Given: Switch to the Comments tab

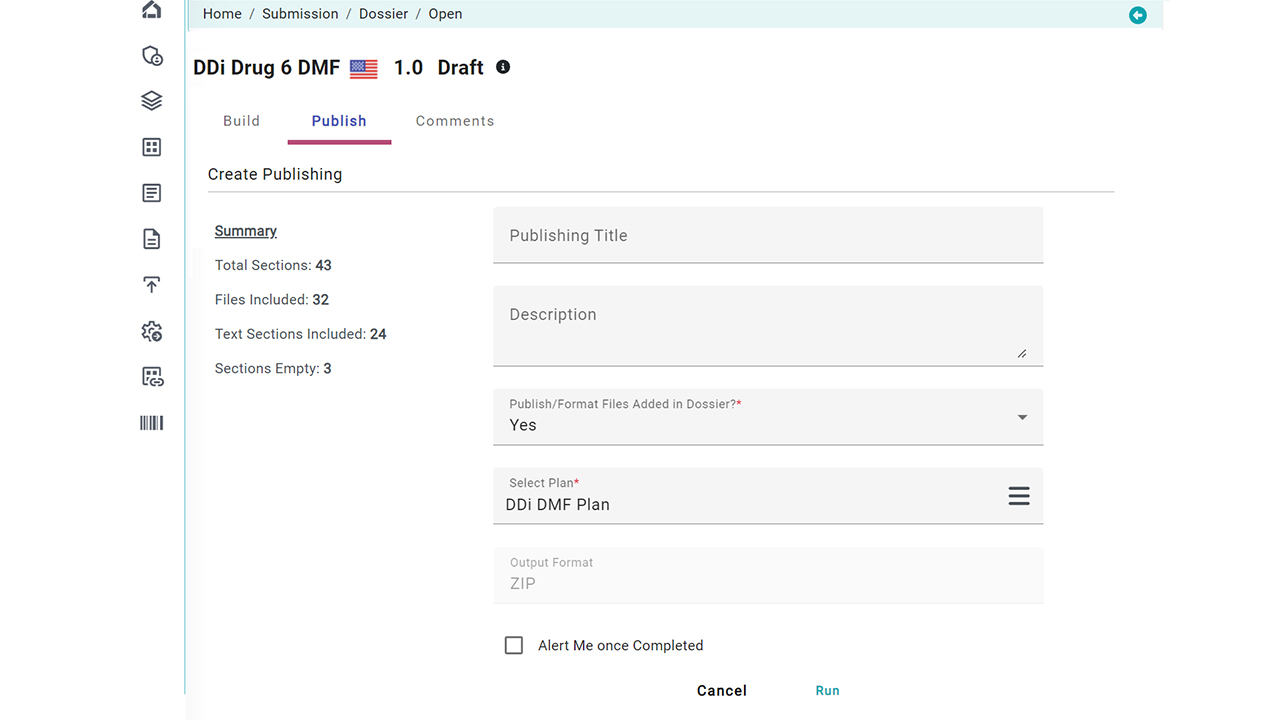Looking at the screenshot, I should [455, 121].
